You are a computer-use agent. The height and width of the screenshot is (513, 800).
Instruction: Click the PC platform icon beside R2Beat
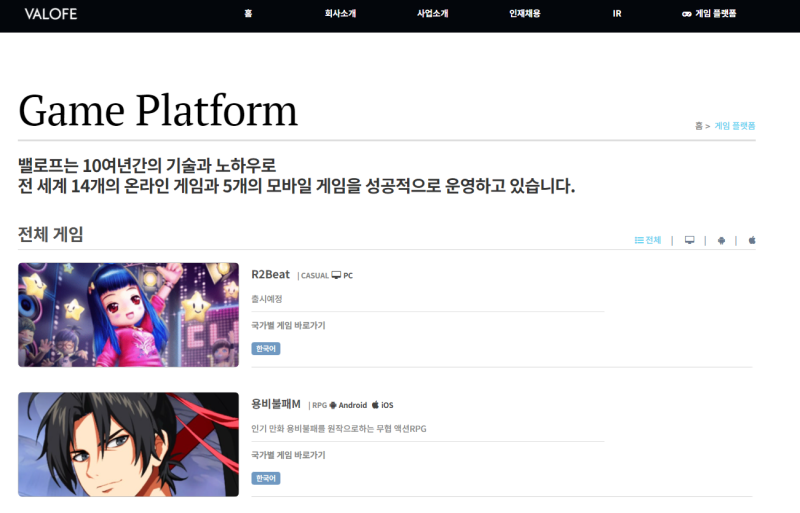[x=336, y=275]
